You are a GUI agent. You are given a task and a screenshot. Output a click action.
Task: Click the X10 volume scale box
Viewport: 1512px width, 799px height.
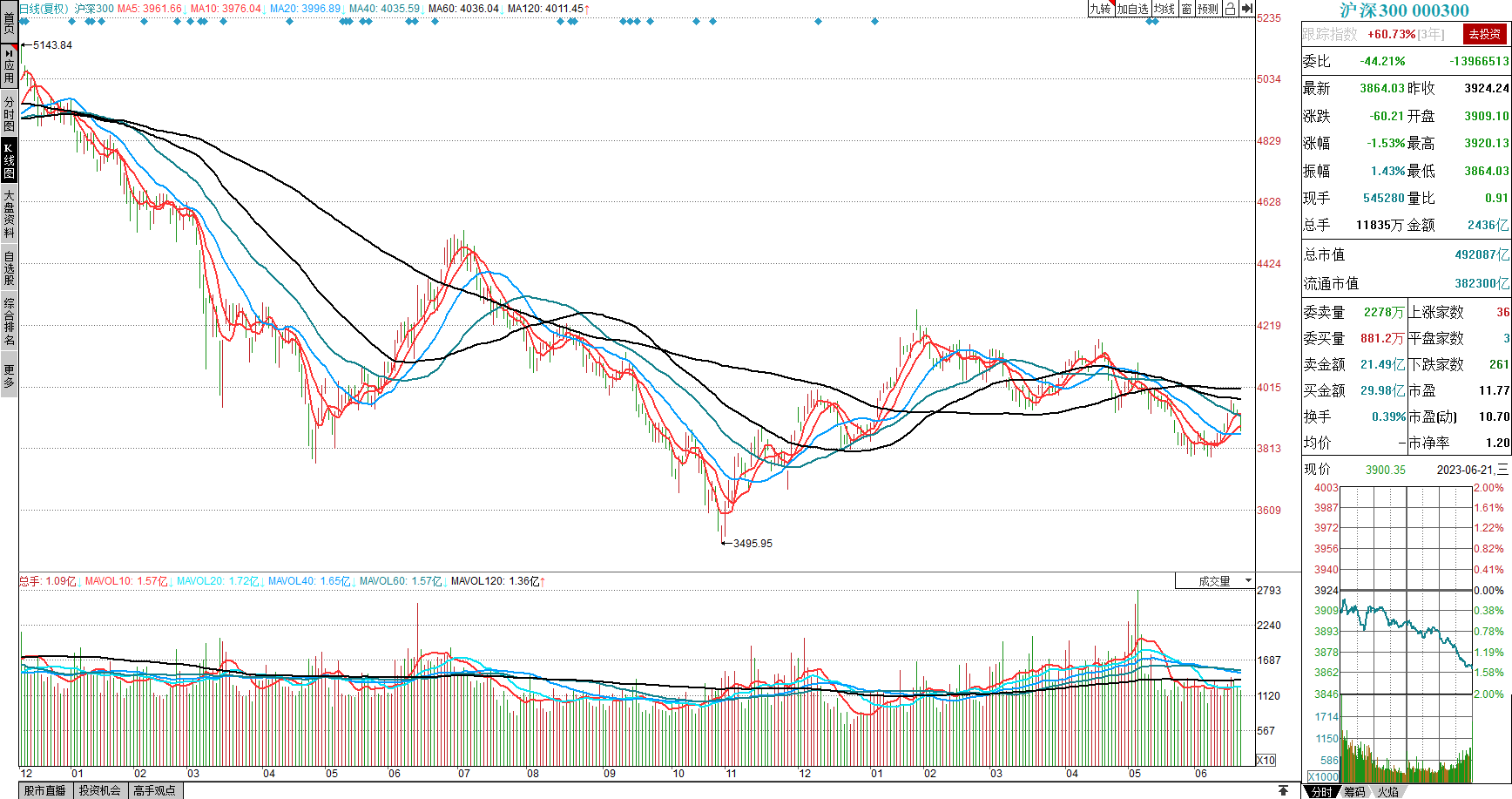click(1266, 760)
